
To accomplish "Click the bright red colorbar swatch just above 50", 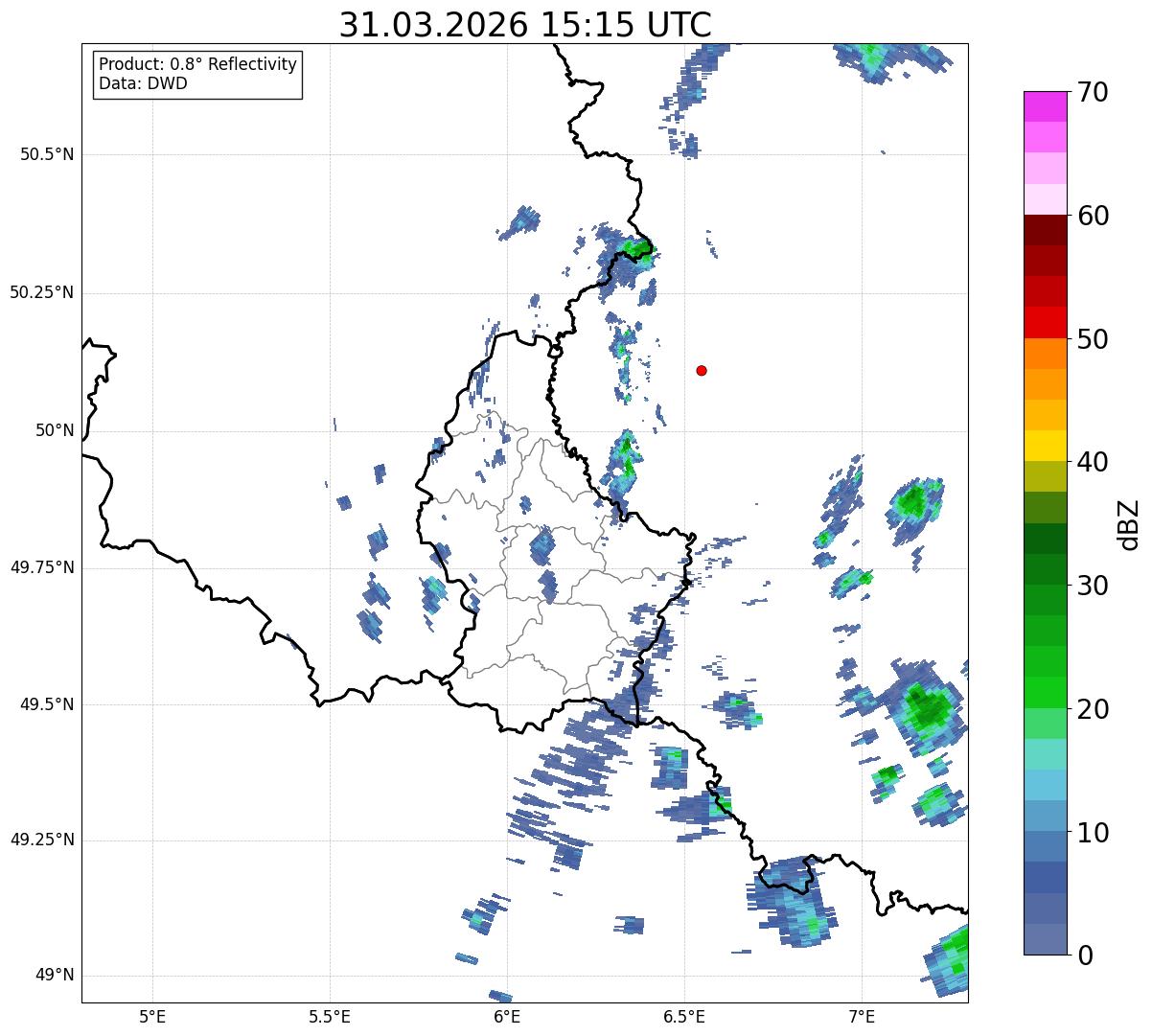I will (x=1045, y=323).
